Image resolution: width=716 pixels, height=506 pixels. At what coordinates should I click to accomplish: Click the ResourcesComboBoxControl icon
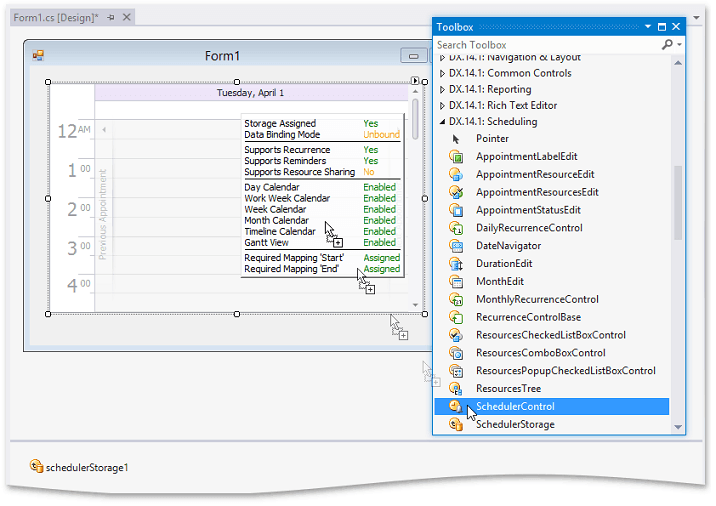[456, 353]
